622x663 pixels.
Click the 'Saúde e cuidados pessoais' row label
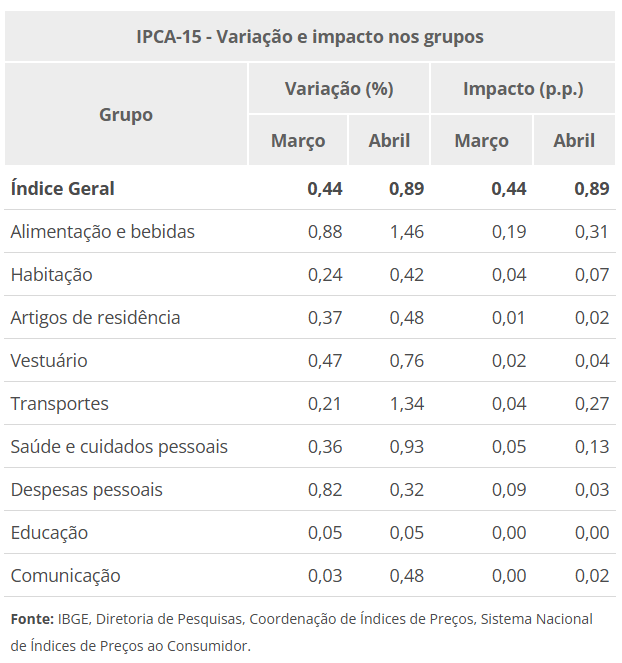(119, 447)
